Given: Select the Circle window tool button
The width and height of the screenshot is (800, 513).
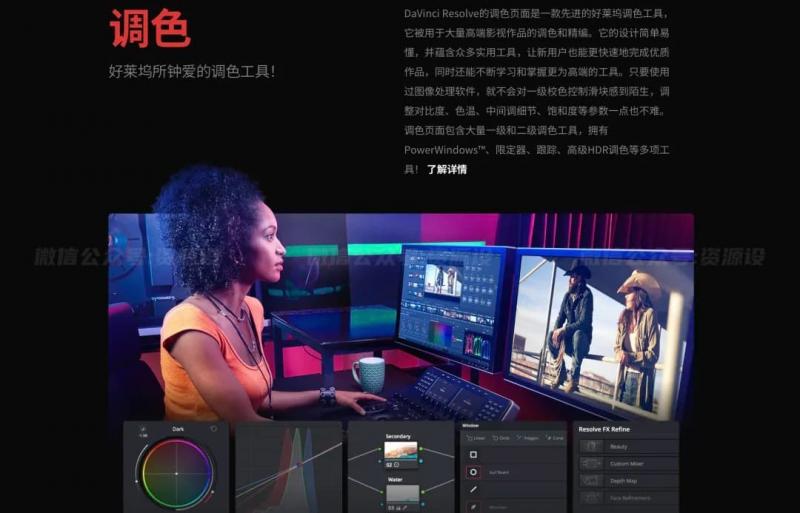Looking at the screenshot, I should click(x=503, y=438).
